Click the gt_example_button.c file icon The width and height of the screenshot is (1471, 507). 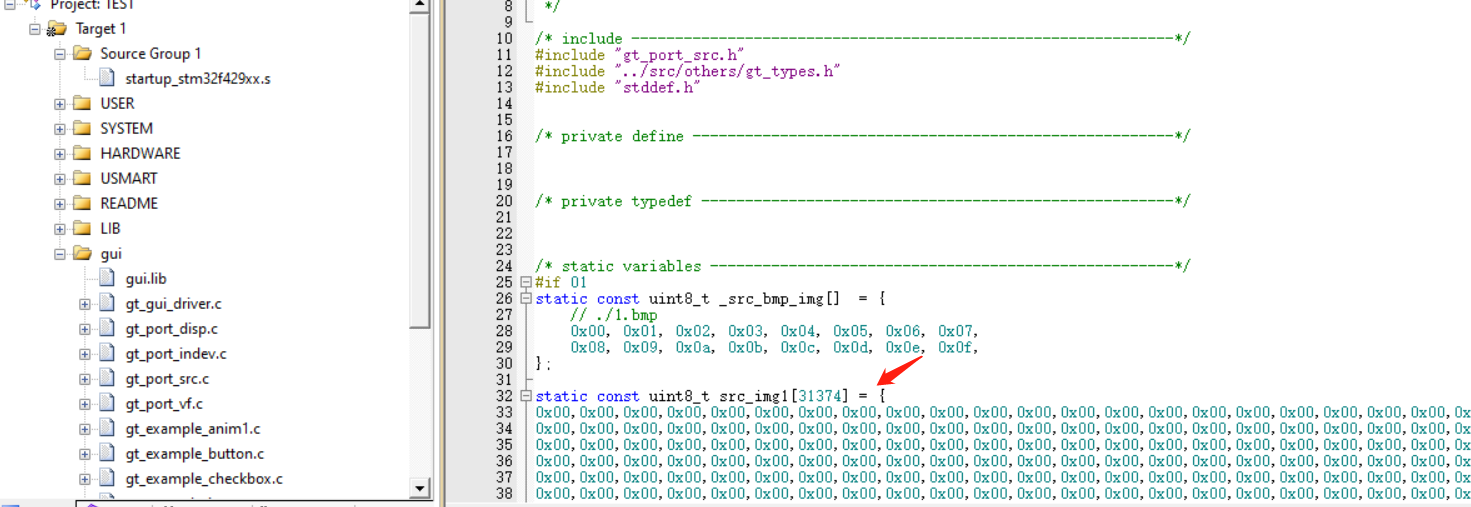tap(107, 454)
